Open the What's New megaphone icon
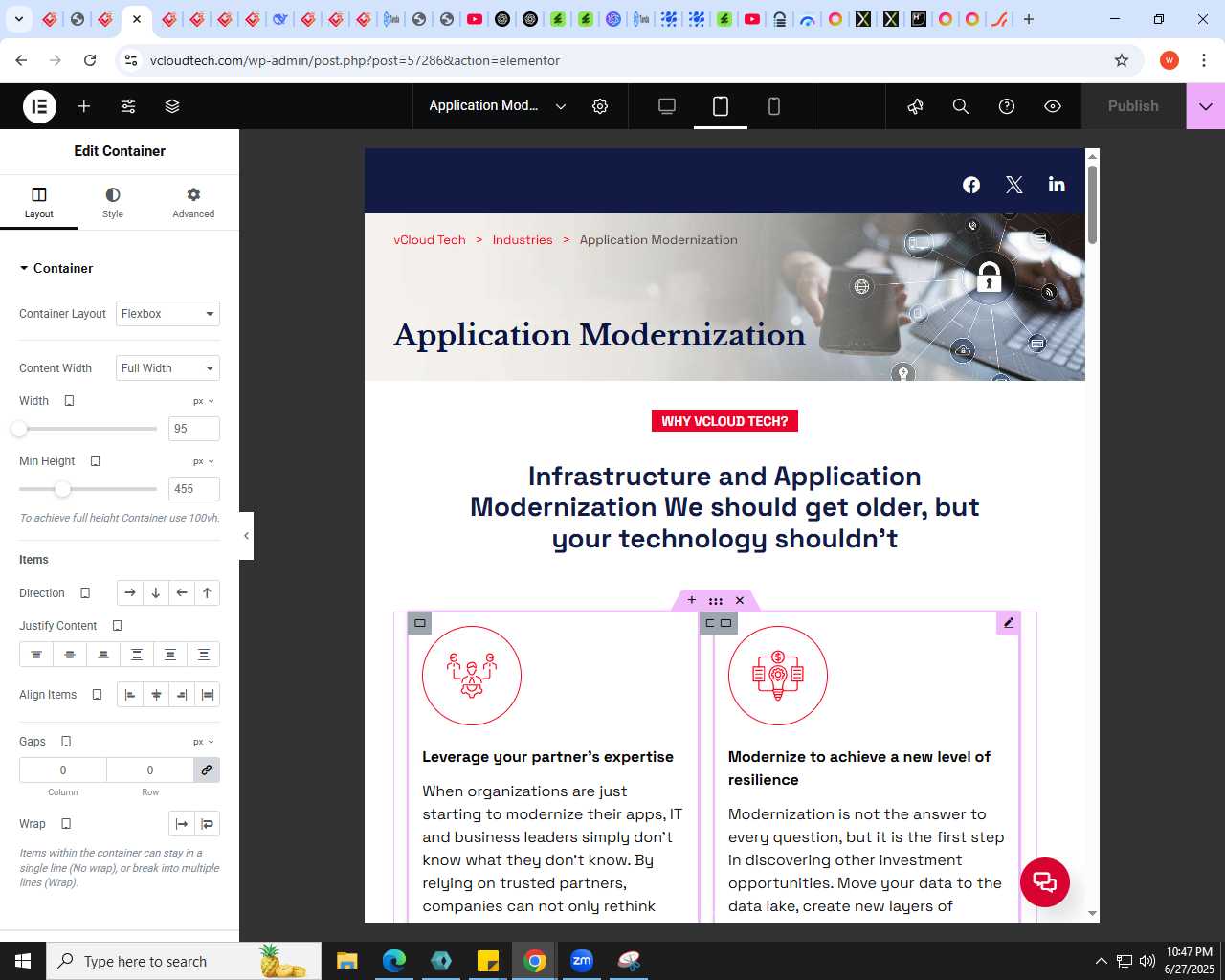The width and height of the screenshot is (1225, 980). 916,106
